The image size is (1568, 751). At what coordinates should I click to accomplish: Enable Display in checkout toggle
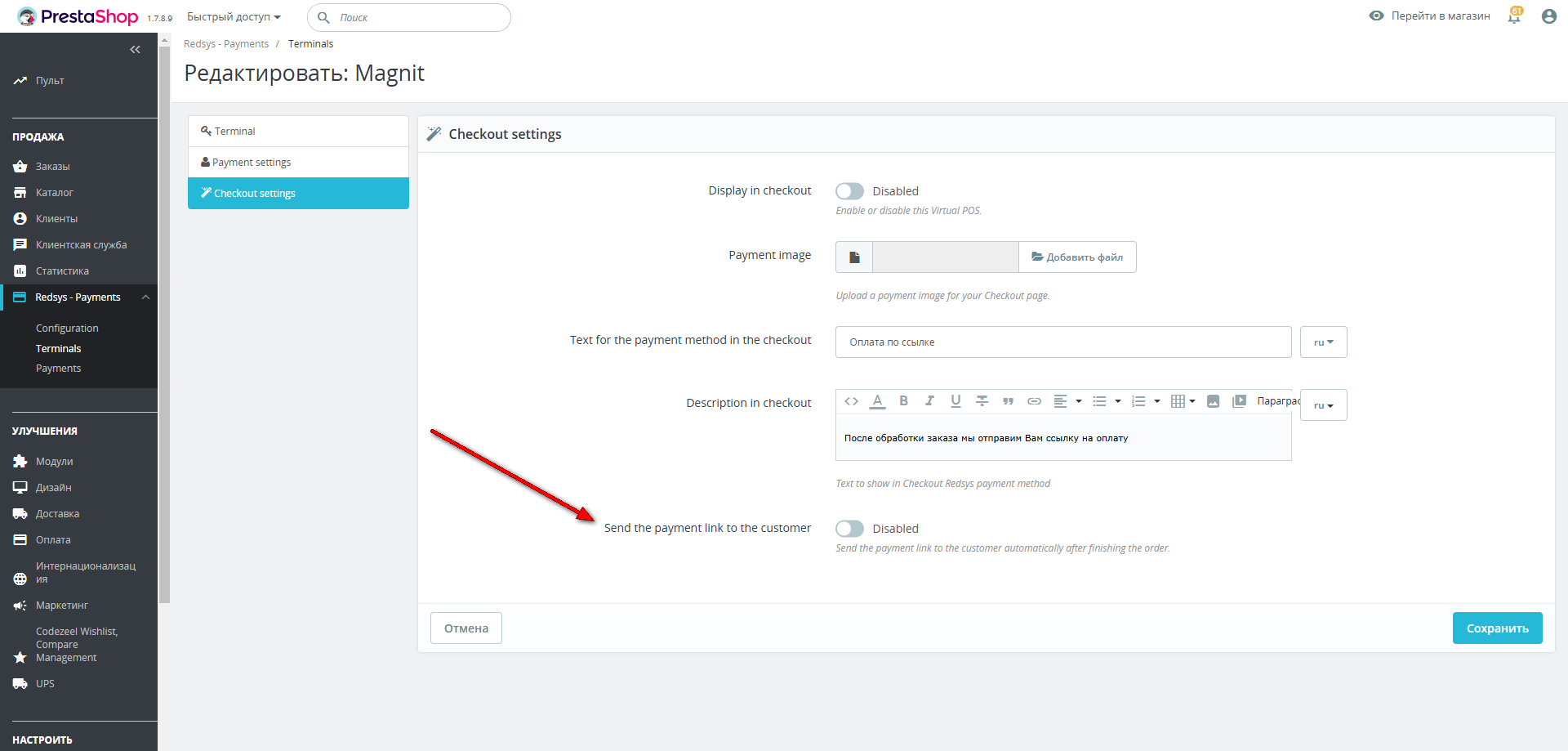pyautogui.click(x=849, y=191)
